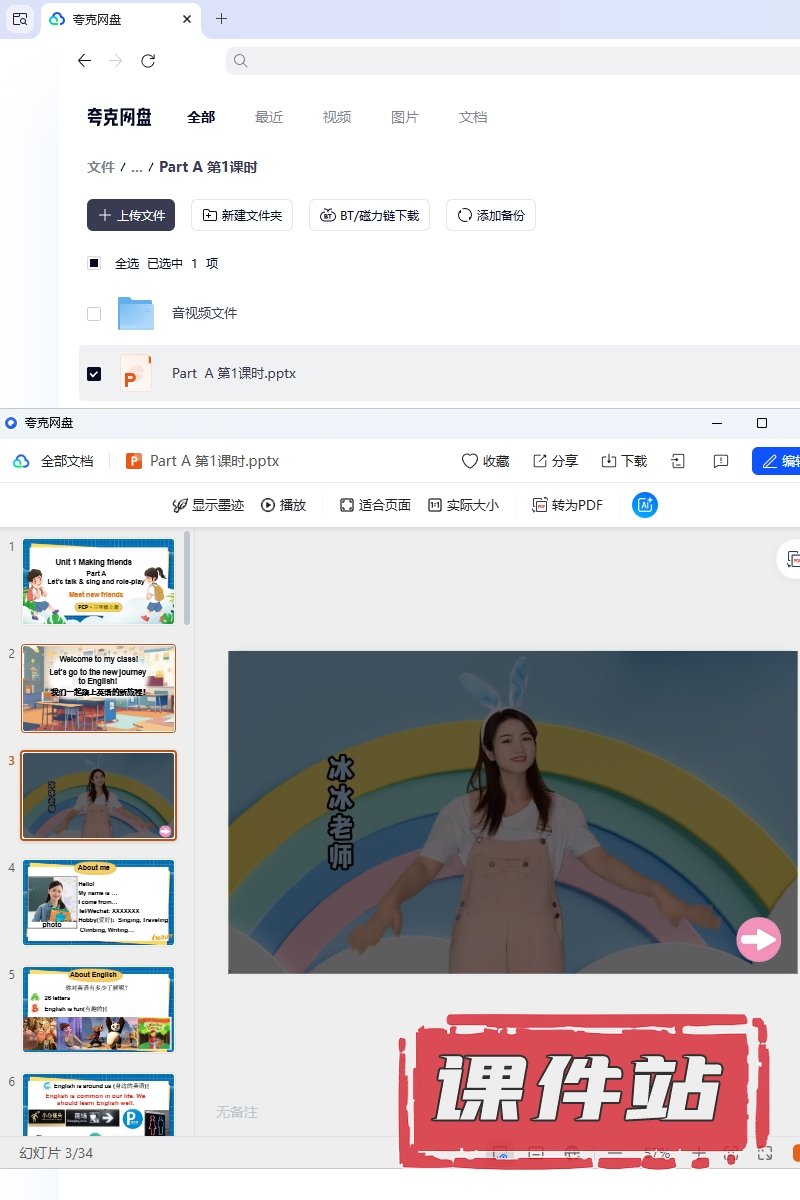Open a new browser tab with the plus icon
Screen dimensions: 800x1200
tap(221, 19)
